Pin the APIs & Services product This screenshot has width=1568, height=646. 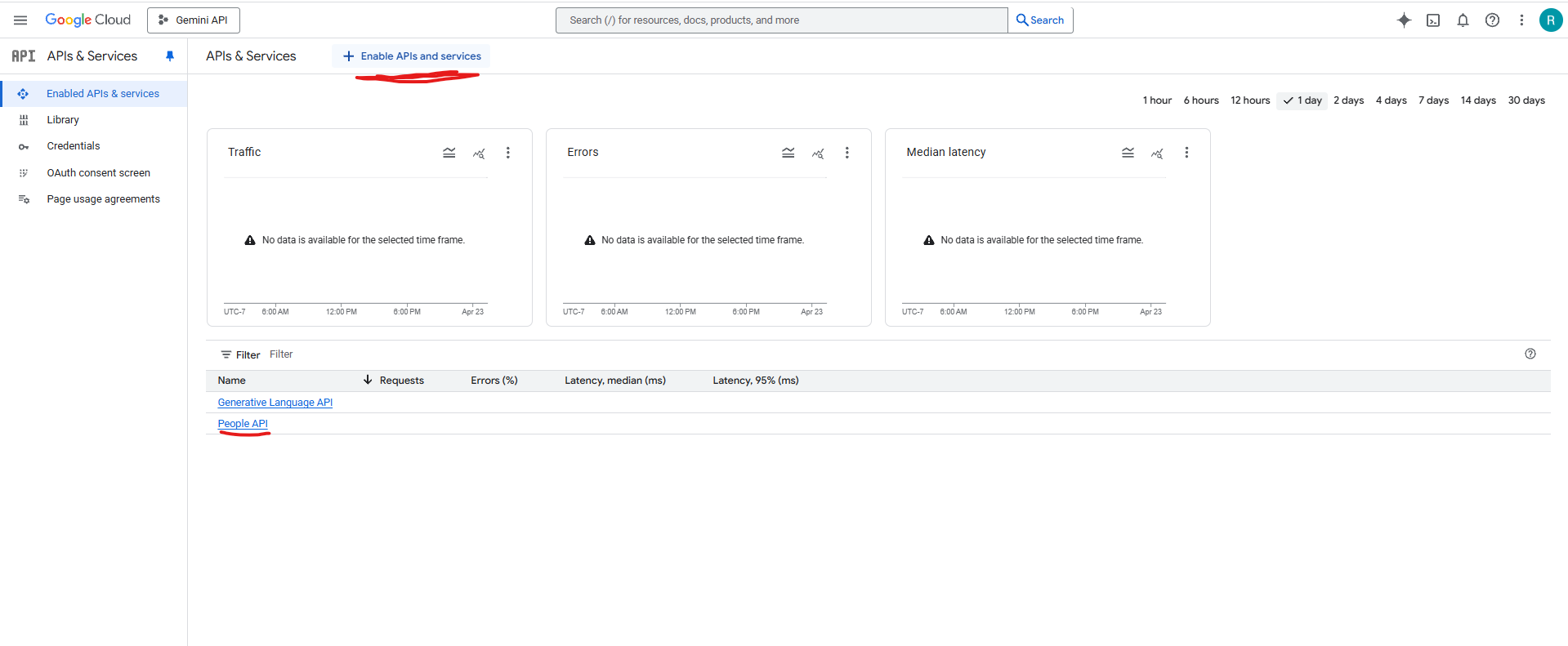170,56
